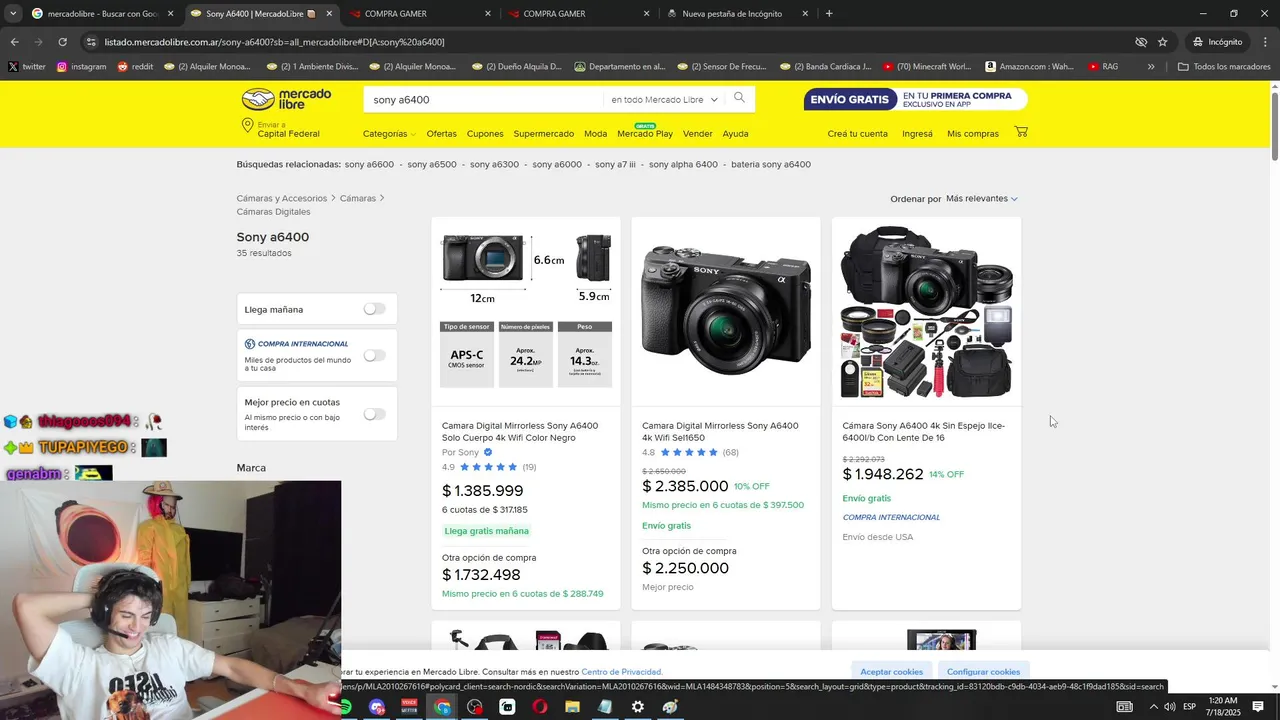
Task: Open the Minecraft World YouTube bookmark
Action: pyautogui.click(x=927, y=67)
